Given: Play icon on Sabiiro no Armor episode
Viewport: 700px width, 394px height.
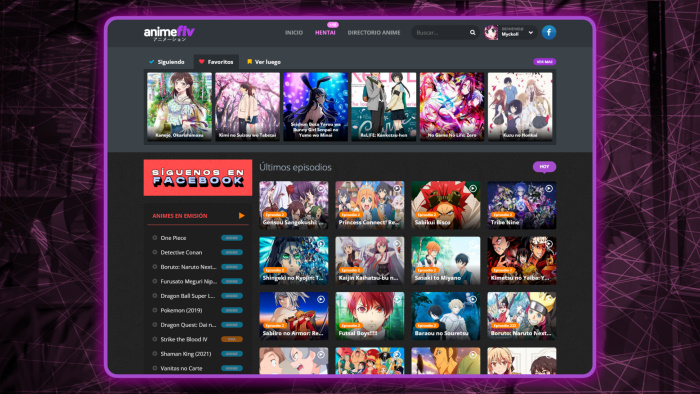Looking at the screenshot, I should [x=321, y=299].
